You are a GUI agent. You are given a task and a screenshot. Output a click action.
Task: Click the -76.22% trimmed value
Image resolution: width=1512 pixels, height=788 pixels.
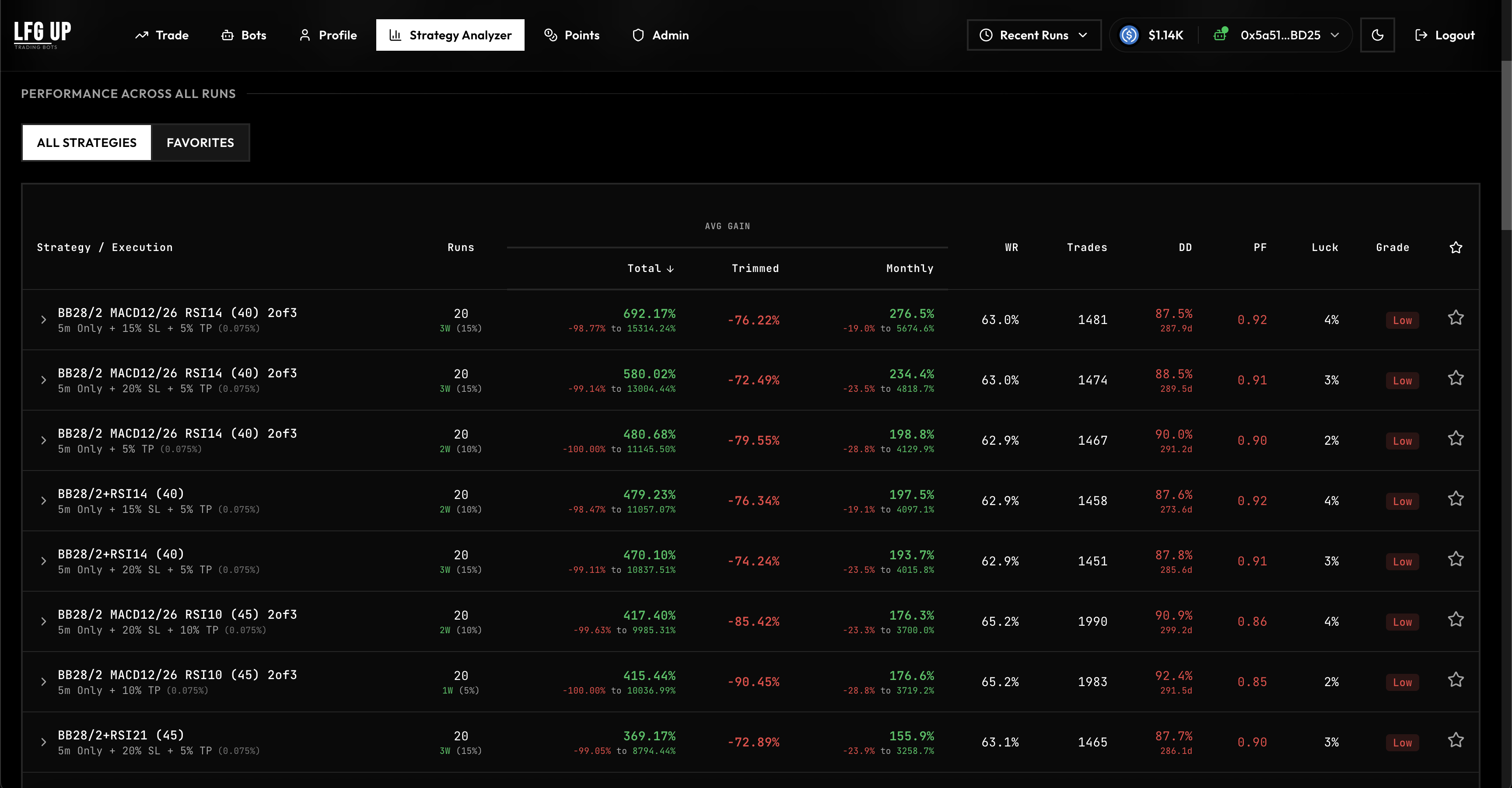(x=754, y=321)
